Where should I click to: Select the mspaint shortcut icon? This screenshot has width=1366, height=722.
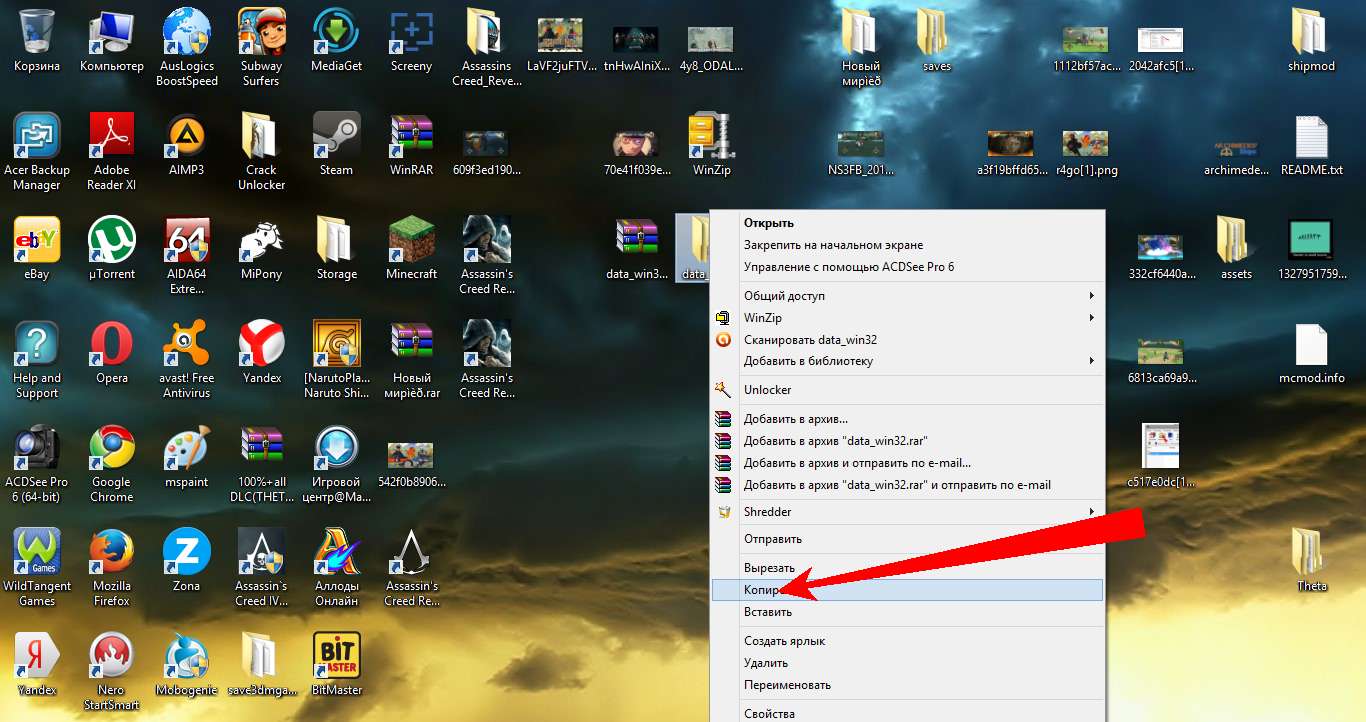point(187,448)
